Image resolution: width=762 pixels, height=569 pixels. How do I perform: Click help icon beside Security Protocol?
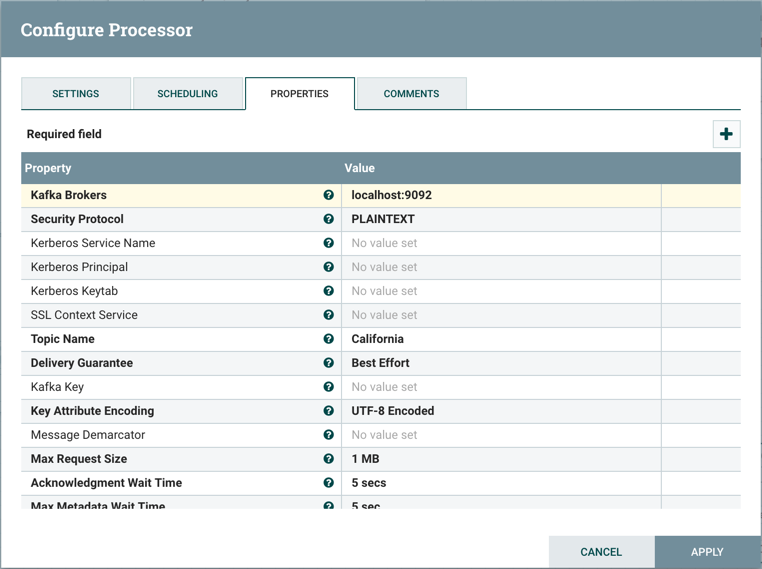click(x=328, y=219)
